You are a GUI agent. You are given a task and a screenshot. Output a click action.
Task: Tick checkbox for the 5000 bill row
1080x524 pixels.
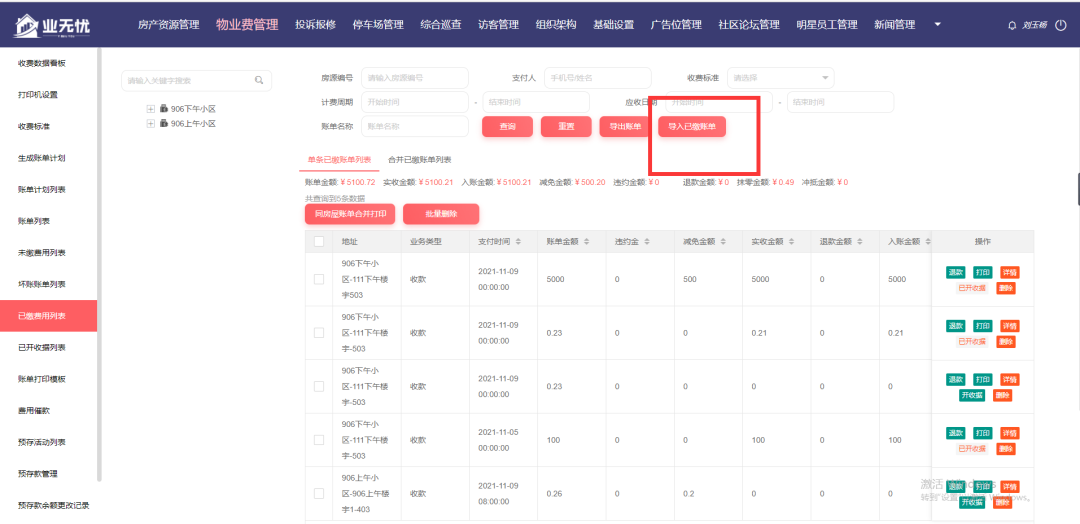(x=319, y=279)
